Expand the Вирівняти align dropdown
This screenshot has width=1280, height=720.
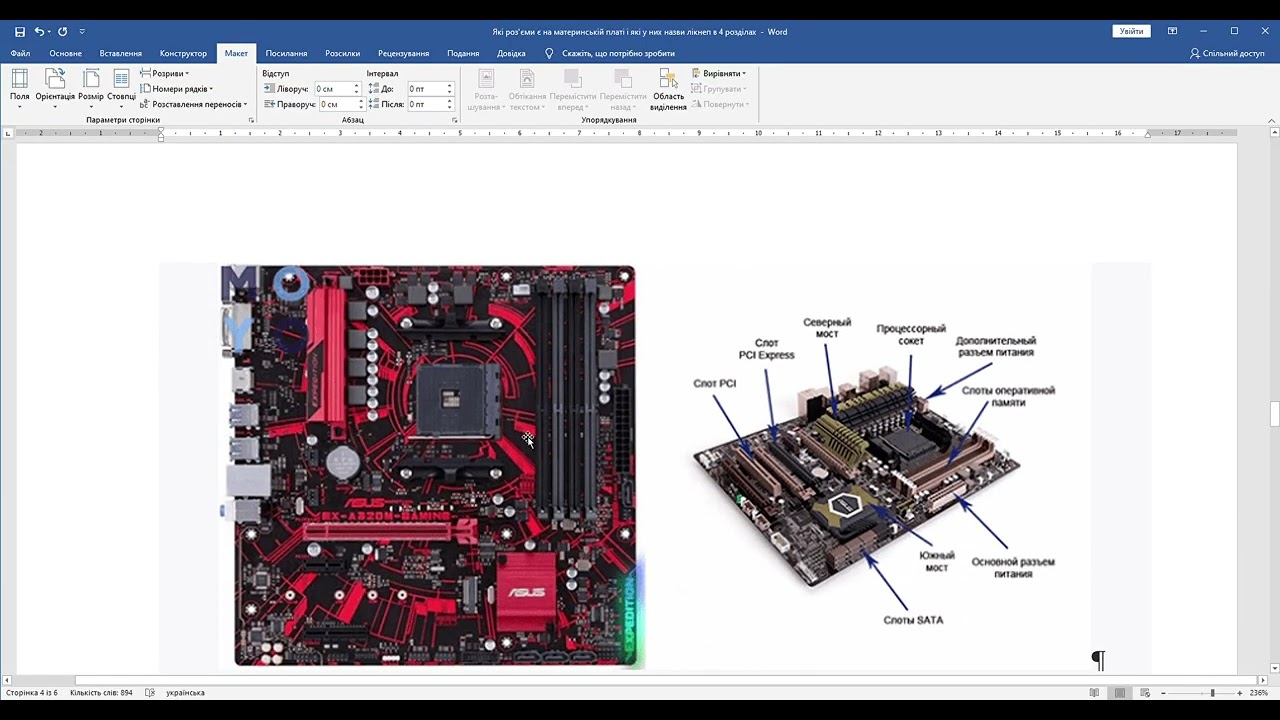point(719,73)
